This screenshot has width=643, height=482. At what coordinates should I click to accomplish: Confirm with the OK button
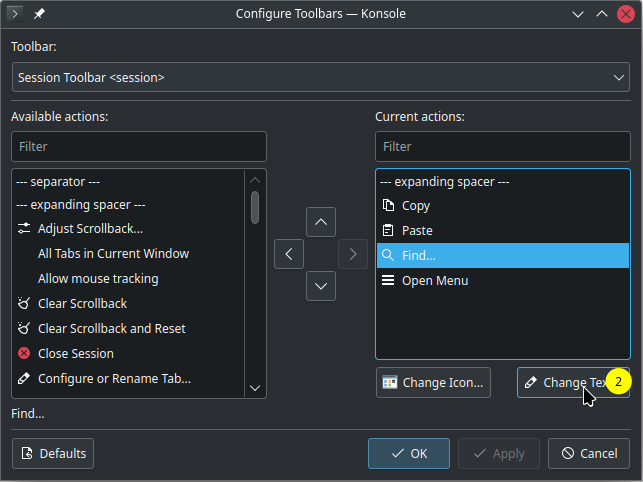coord(409,454)
